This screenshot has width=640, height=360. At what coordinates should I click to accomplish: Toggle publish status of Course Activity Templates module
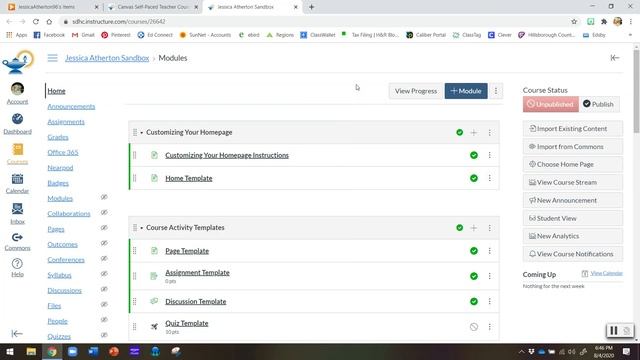[x=460, y=228]
